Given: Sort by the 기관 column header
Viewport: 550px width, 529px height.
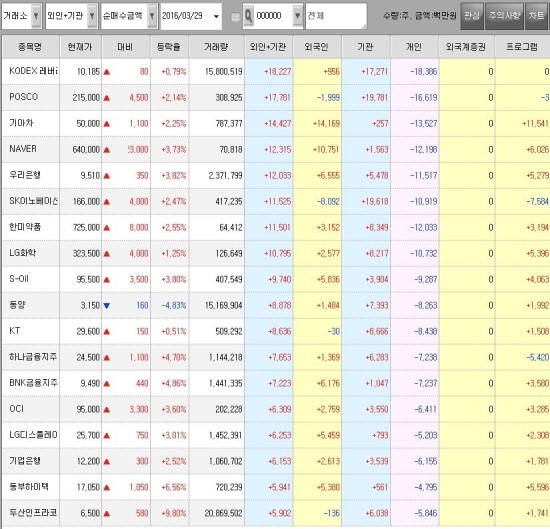Looking at the screenshot, I should point(365,47).
